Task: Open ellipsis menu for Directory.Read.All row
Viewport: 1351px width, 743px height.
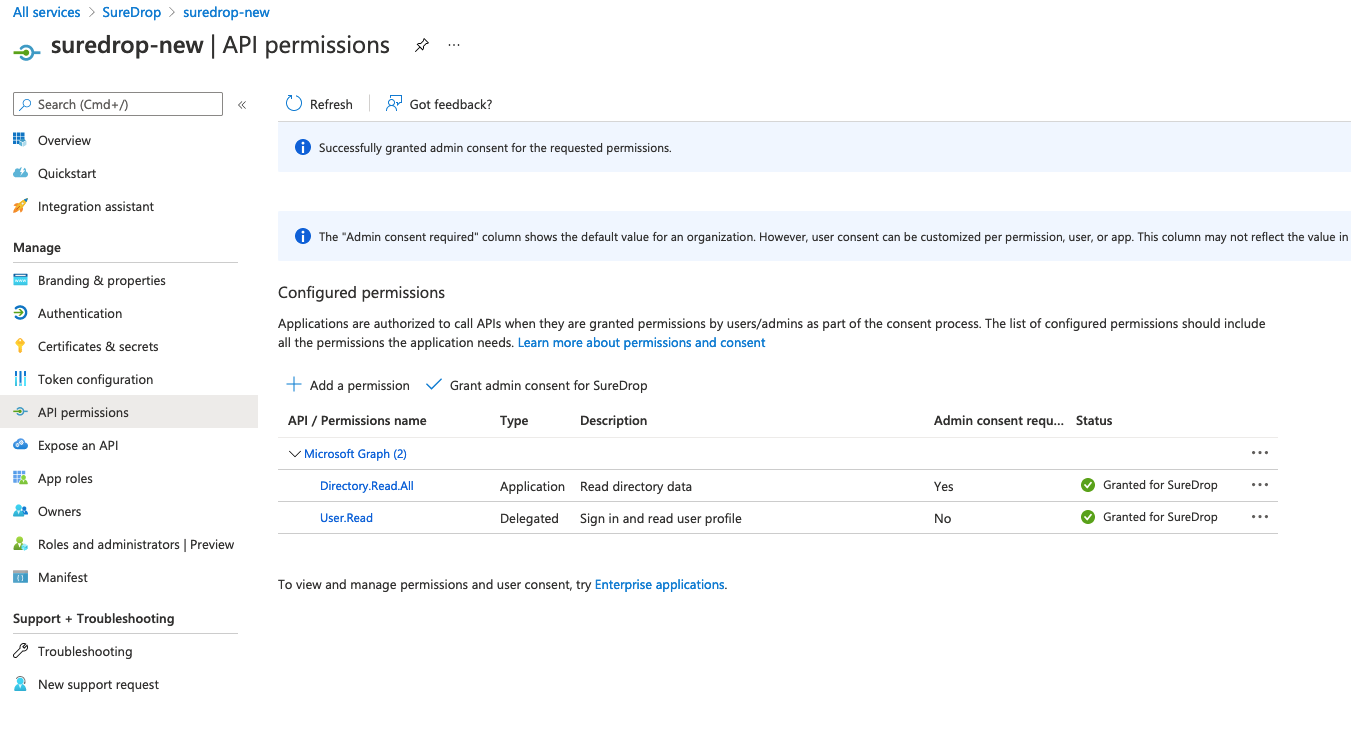Action: point(1260,485)
